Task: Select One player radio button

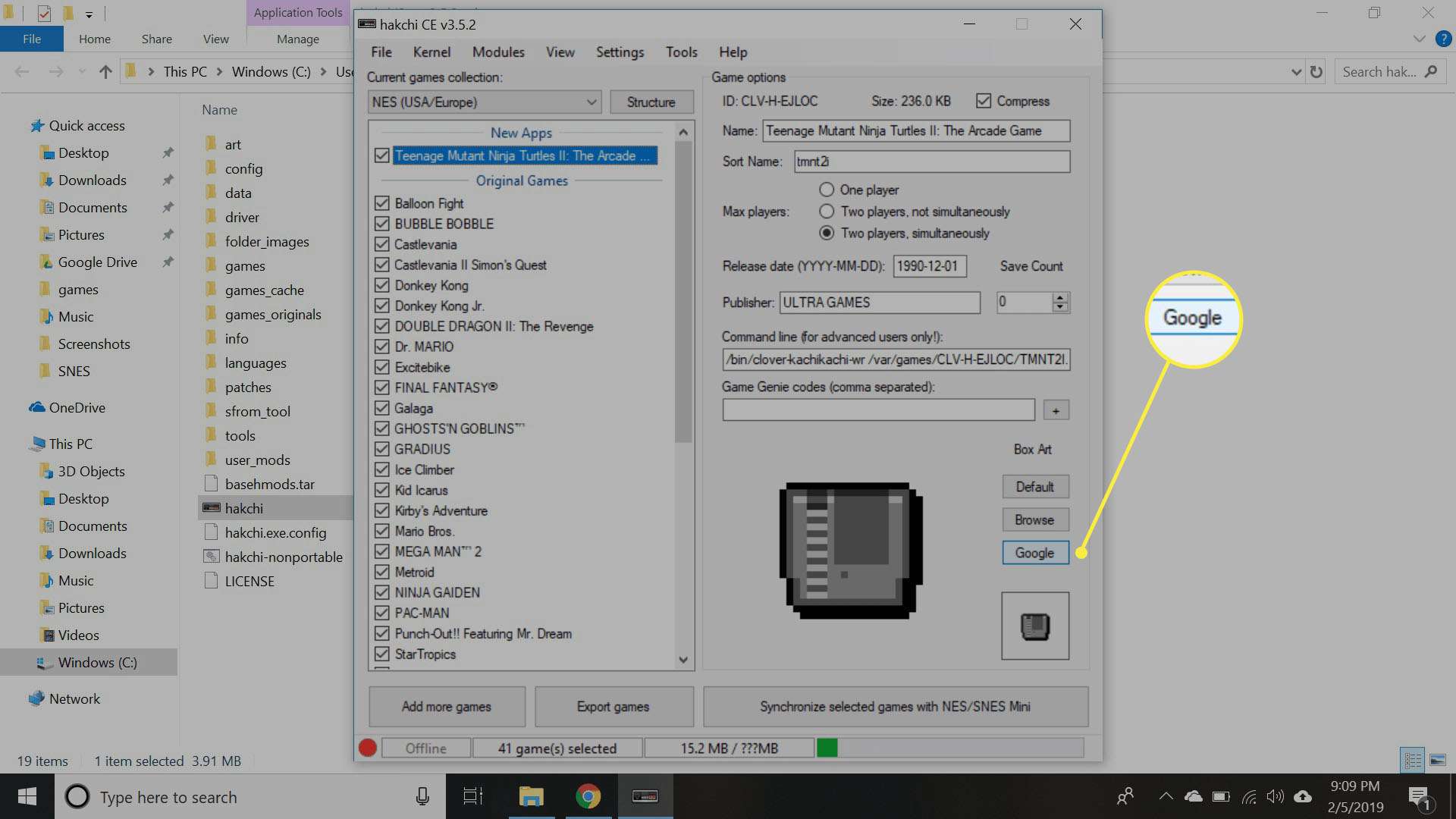Action: [x=826, y=189]
